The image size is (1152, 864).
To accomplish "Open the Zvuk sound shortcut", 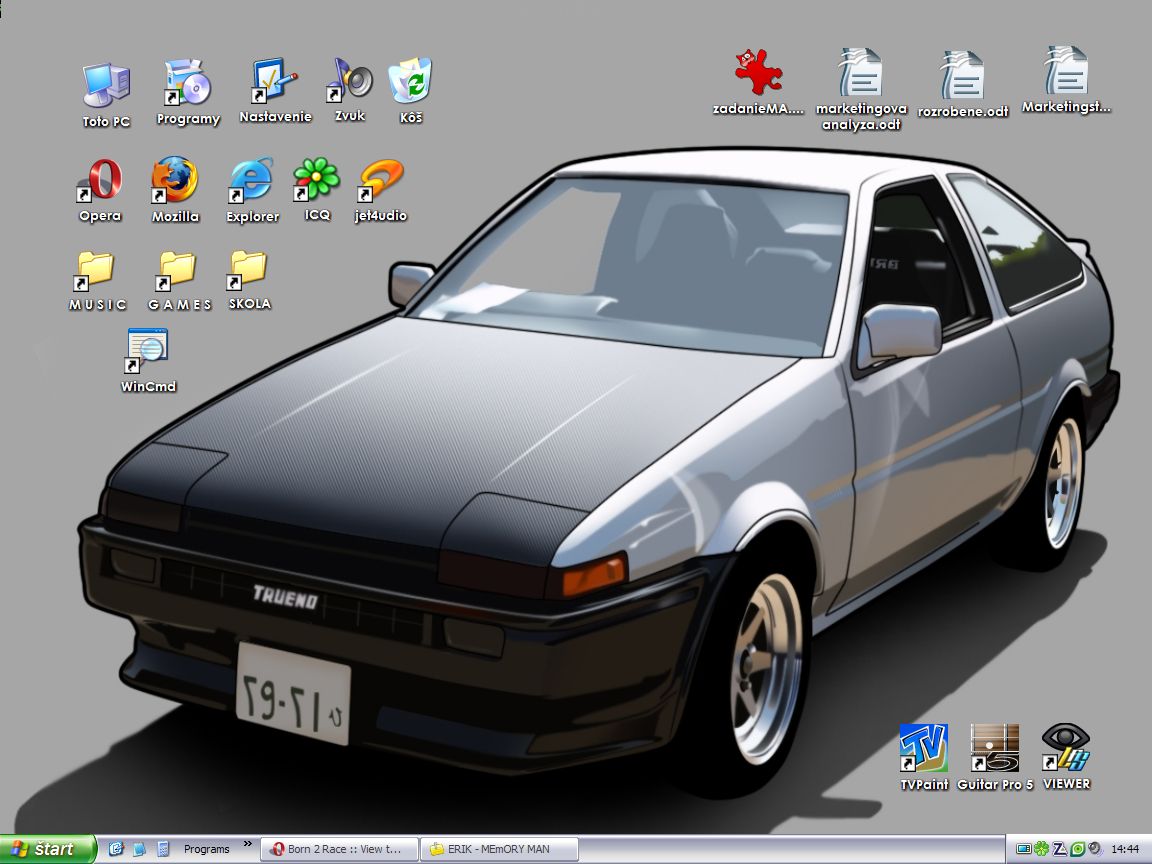I will [x=350, y=89].
